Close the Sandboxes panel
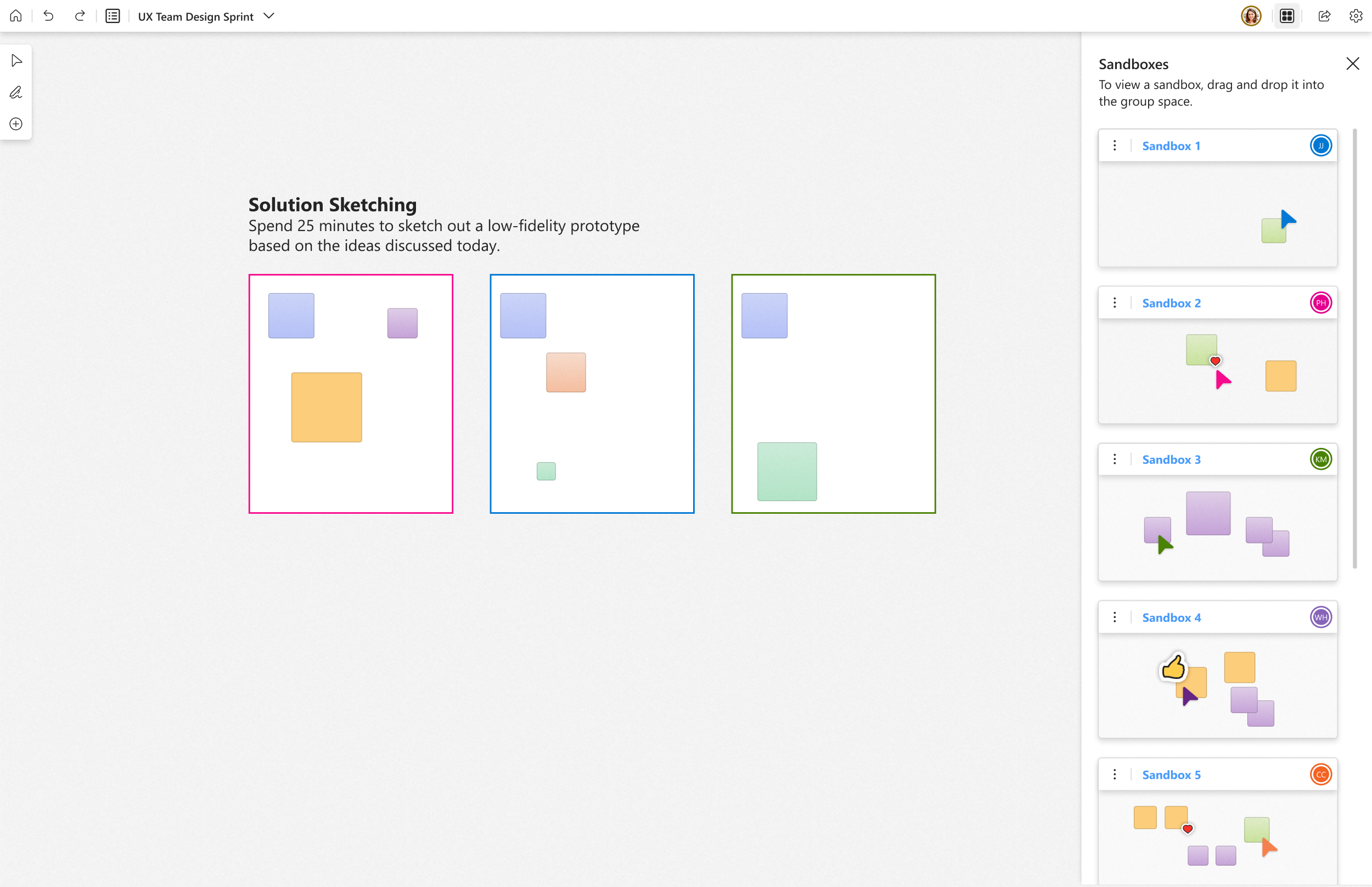 (1352, 63)
